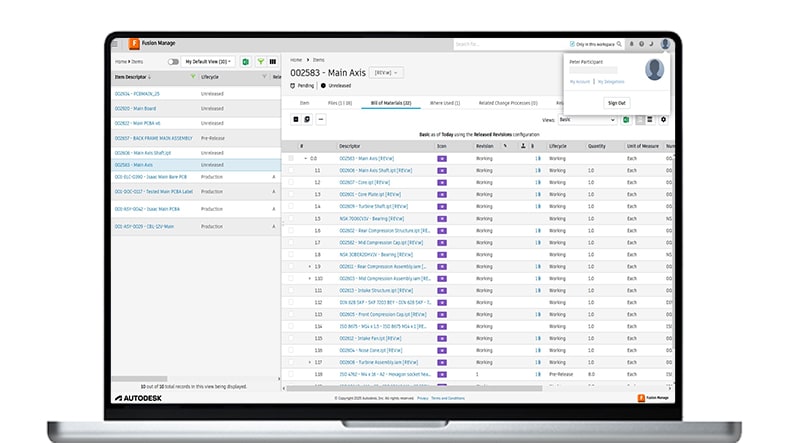Click the Sign Out button
Screen dimensions: 788x444
(616, 102)
